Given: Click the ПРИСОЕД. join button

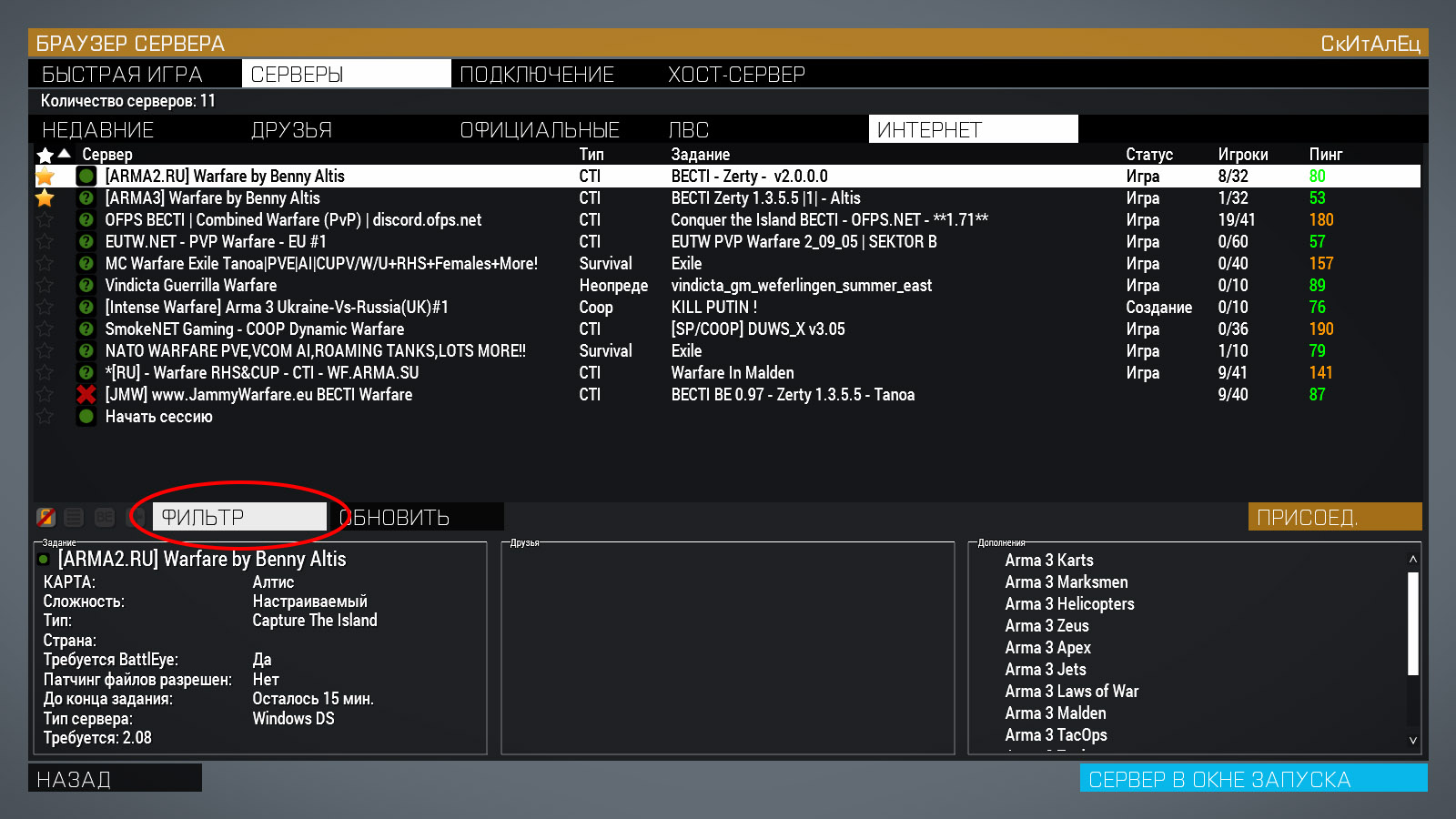Looking at the screenshot, I should (1335, 517).
